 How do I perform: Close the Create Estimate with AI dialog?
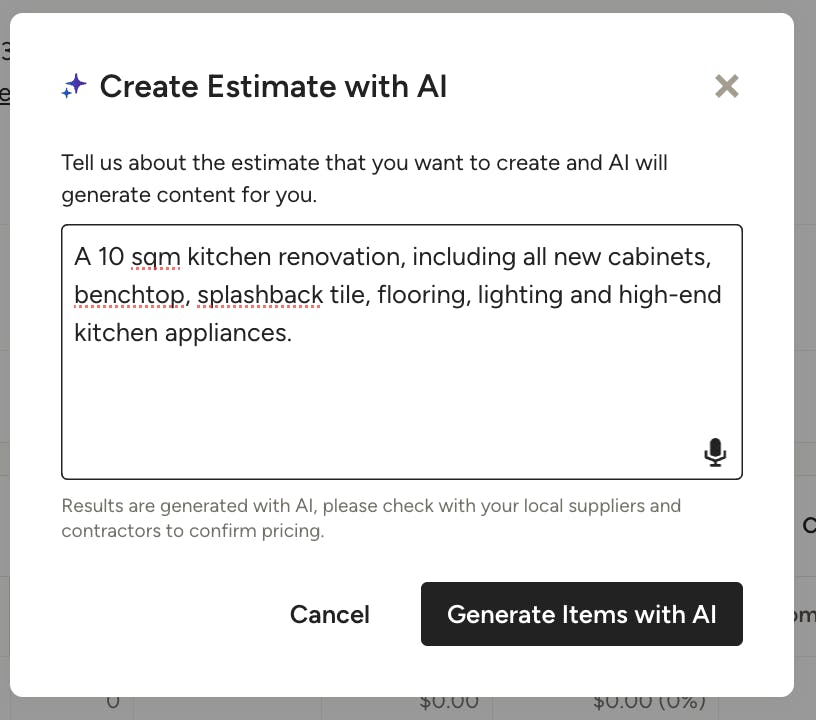727,87
